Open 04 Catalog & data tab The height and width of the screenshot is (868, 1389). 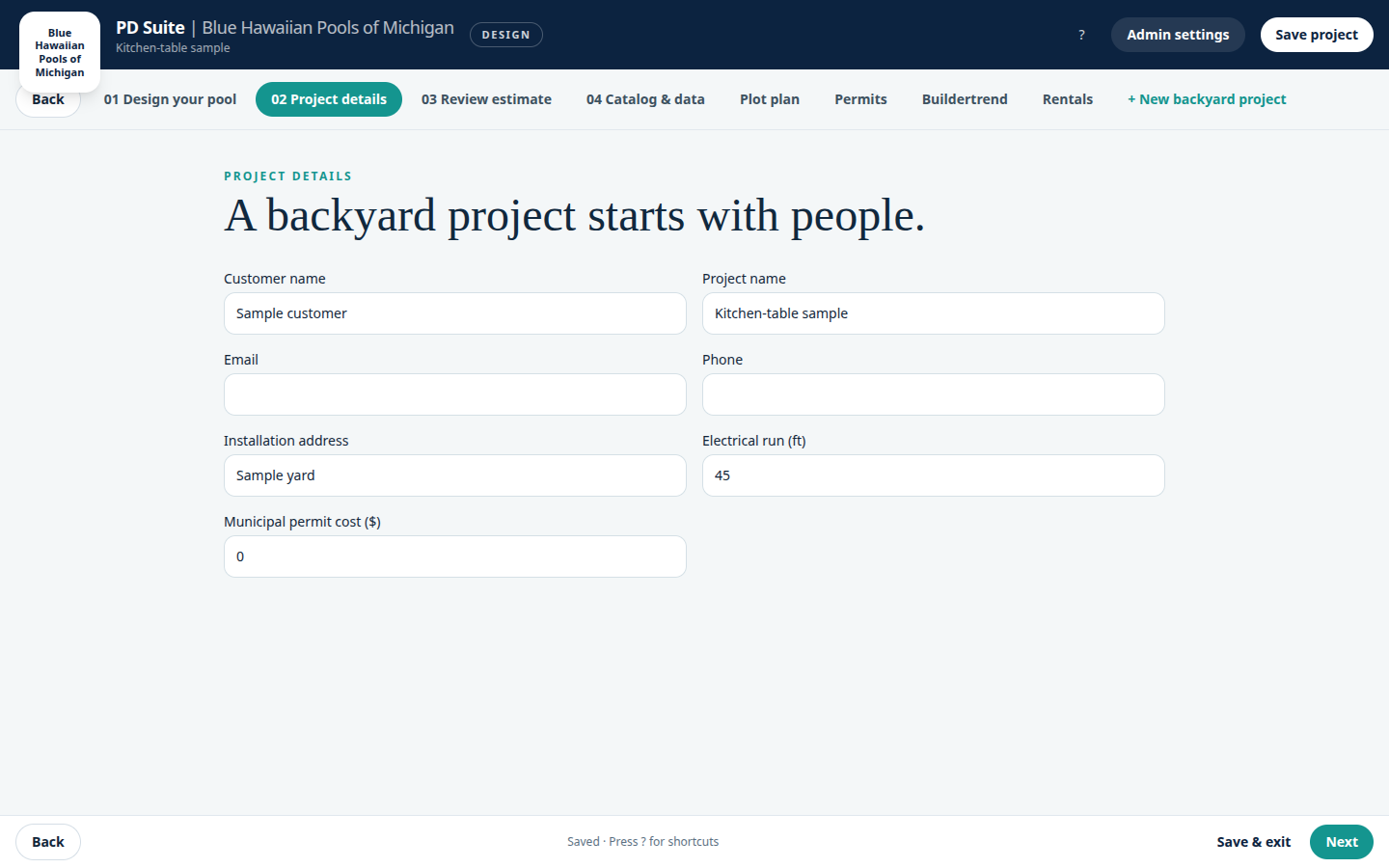645,99
